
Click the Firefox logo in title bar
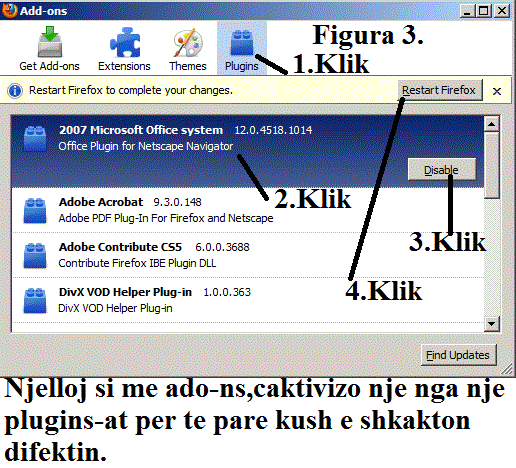[9, 10]
